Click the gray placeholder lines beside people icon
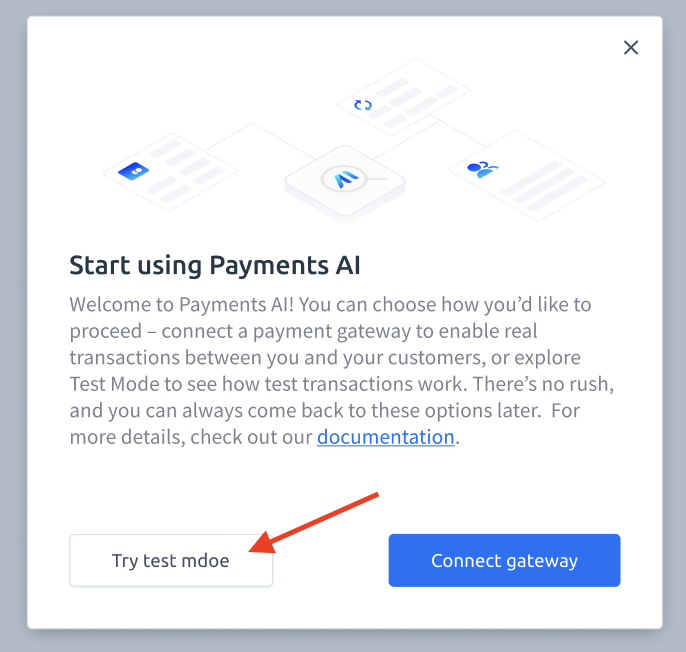 point(545,186)
